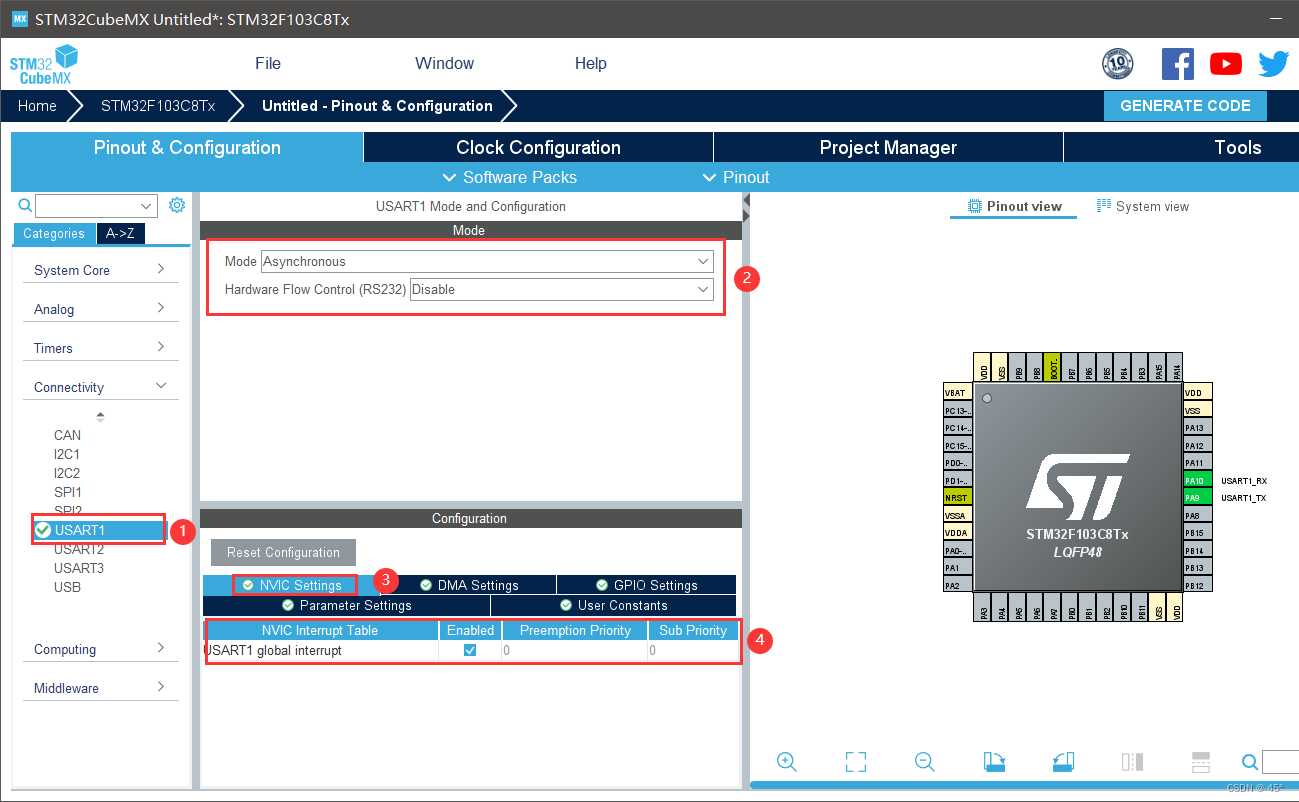Click the 10 year anniversary badge
1299x802 pixels.
pos(1118,64)
